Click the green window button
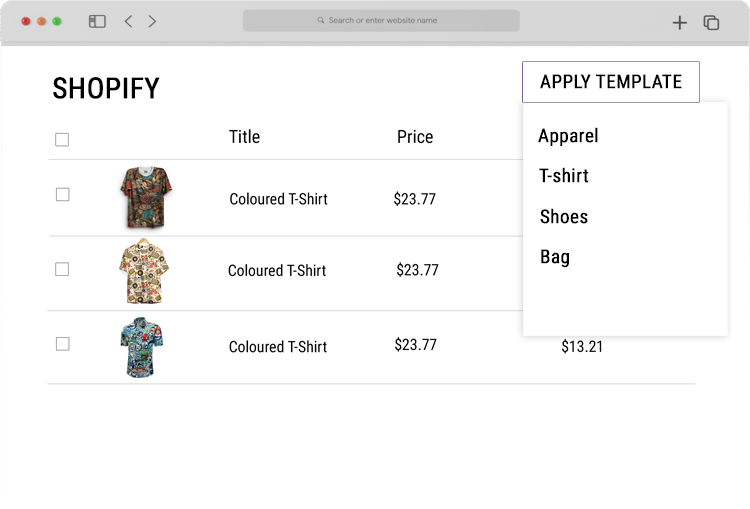This screenshot has width=750, height=509. 56,22
